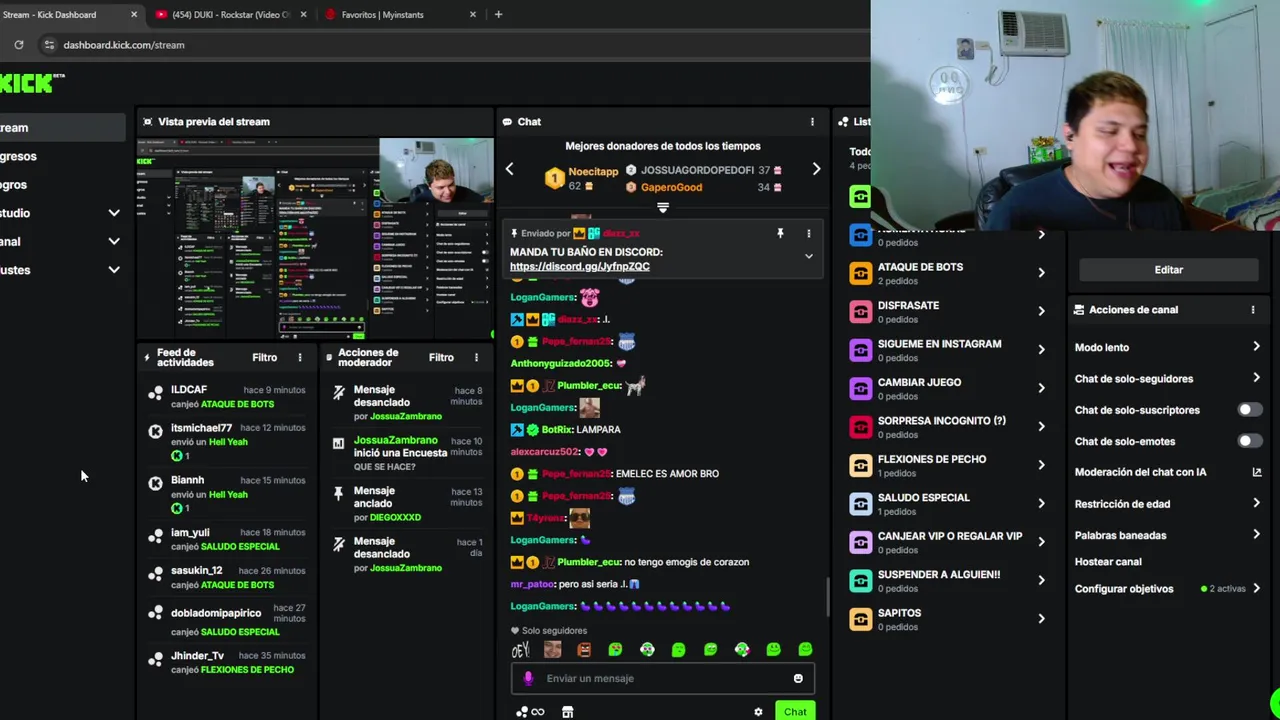Open Modo lento options arrow
Screen dimensions: 1280x720
pos(1256,347)
